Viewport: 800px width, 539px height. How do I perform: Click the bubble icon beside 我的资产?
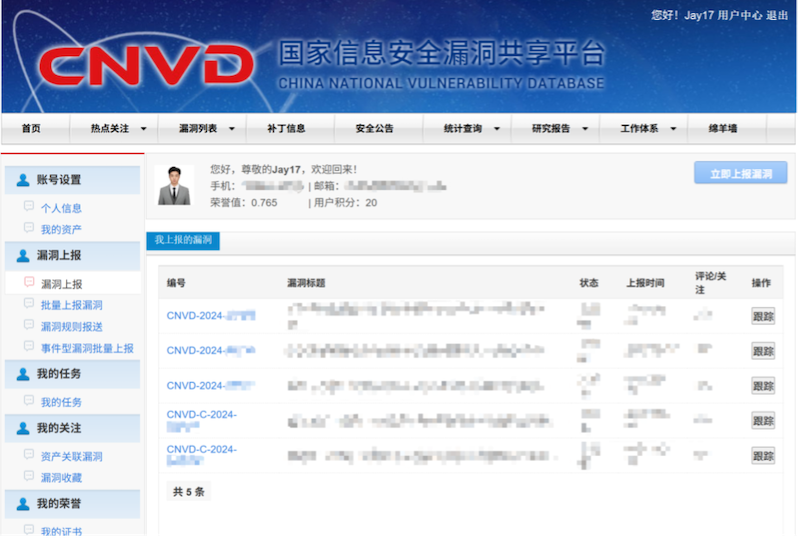click(x=29, y=228)
